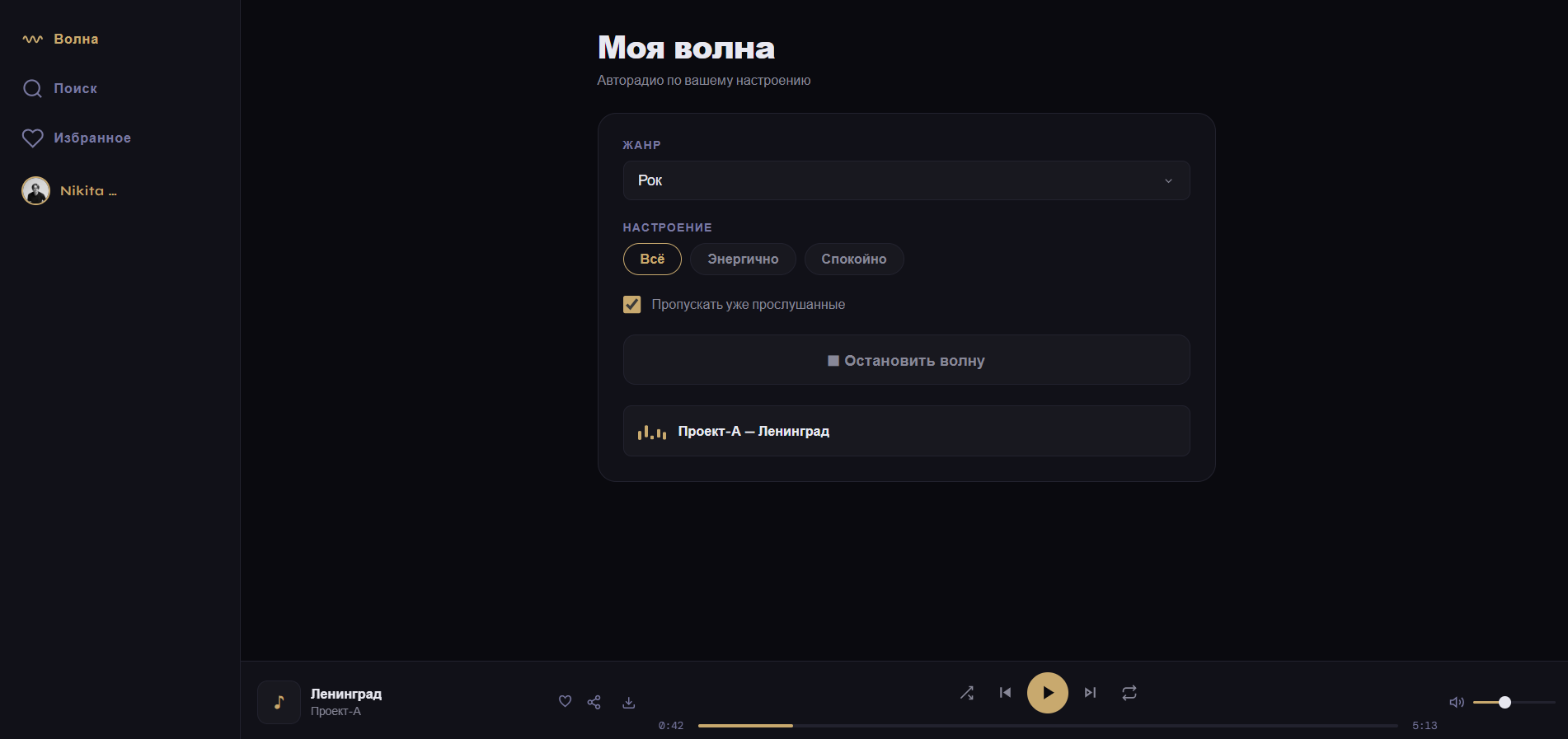Image resolution: width=1568 pixels, height=739 pixels.
Task: Select the Спокойно mood chip
Action: click(x=853, y=260)
